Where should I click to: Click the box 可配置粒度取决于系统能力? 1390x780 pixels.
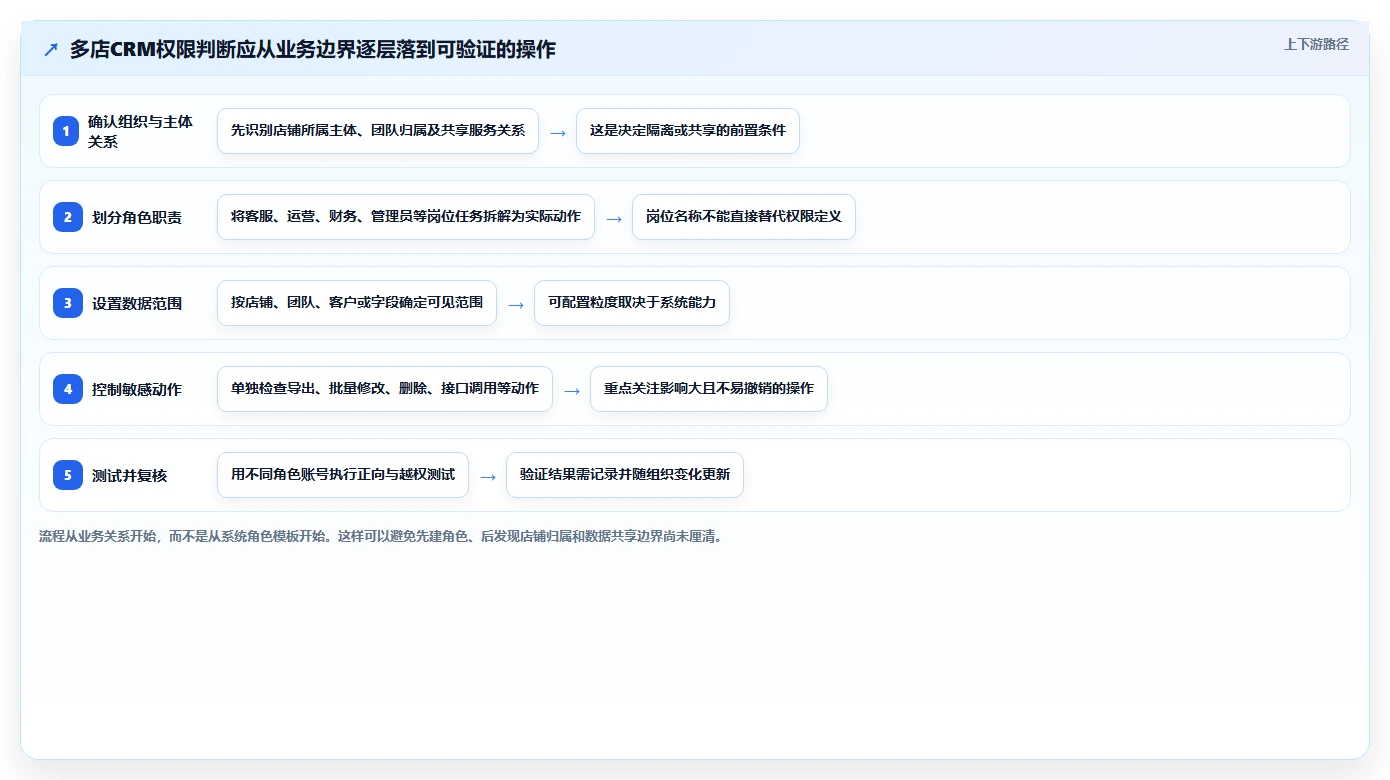(632, 303)
